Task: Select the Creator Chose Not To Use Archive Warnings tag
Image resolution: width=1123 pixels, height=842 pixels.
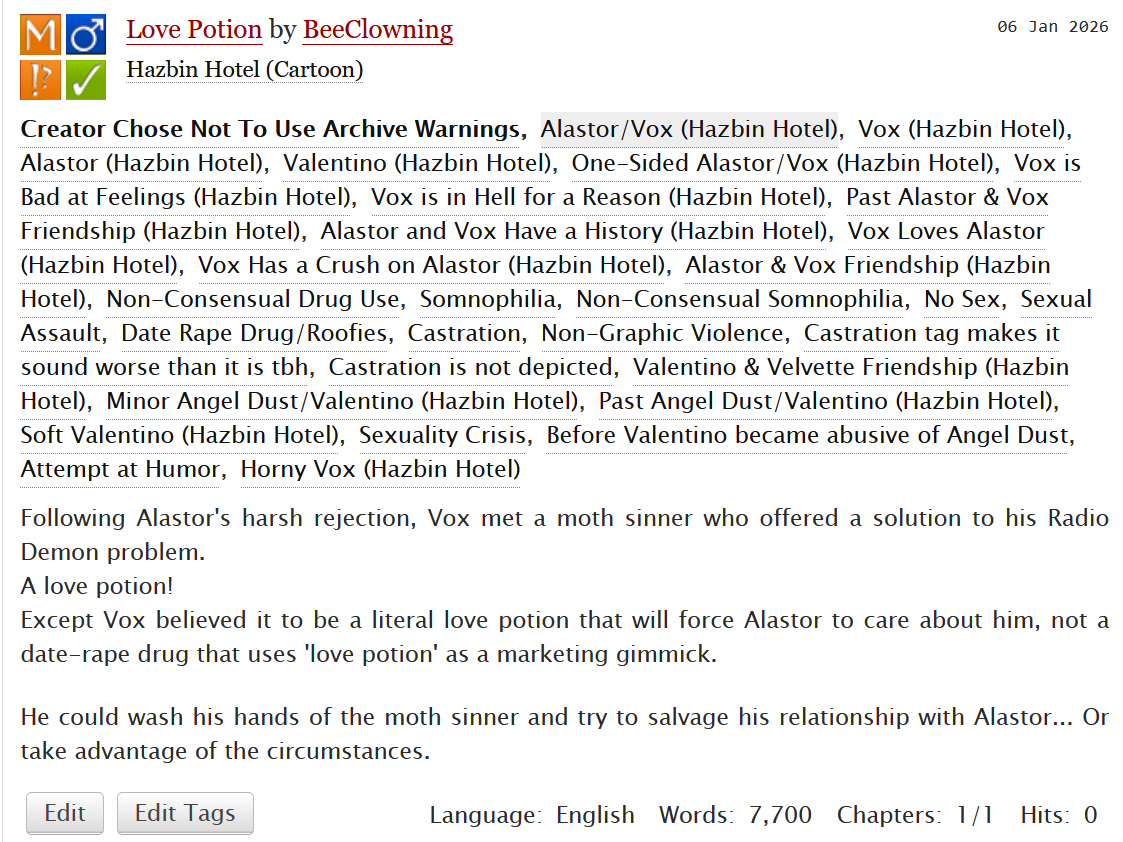Action: [x=270, y=129]
